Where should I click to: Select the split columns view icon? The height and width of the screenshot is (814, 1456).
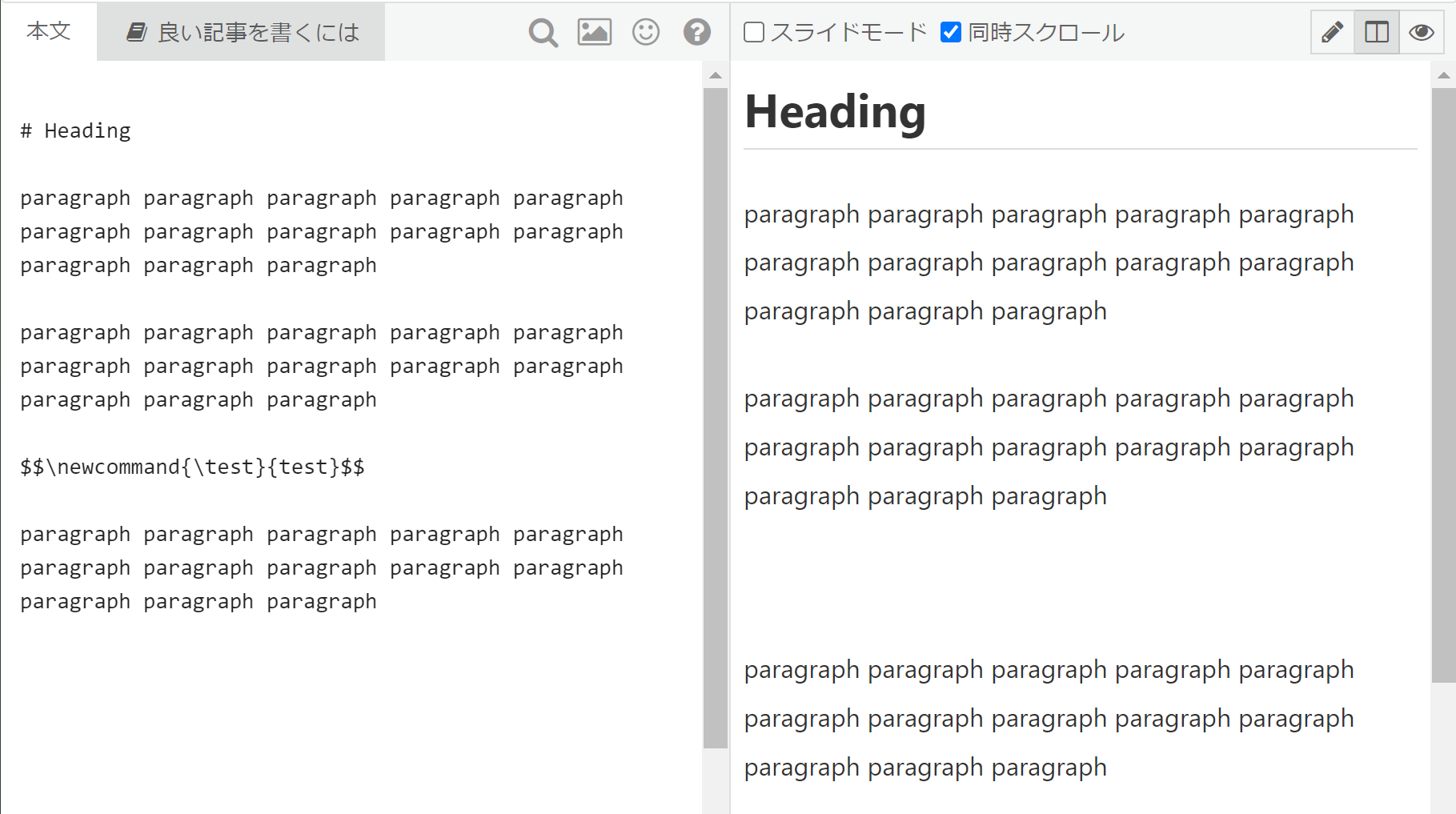click(x=1377, y=32)
